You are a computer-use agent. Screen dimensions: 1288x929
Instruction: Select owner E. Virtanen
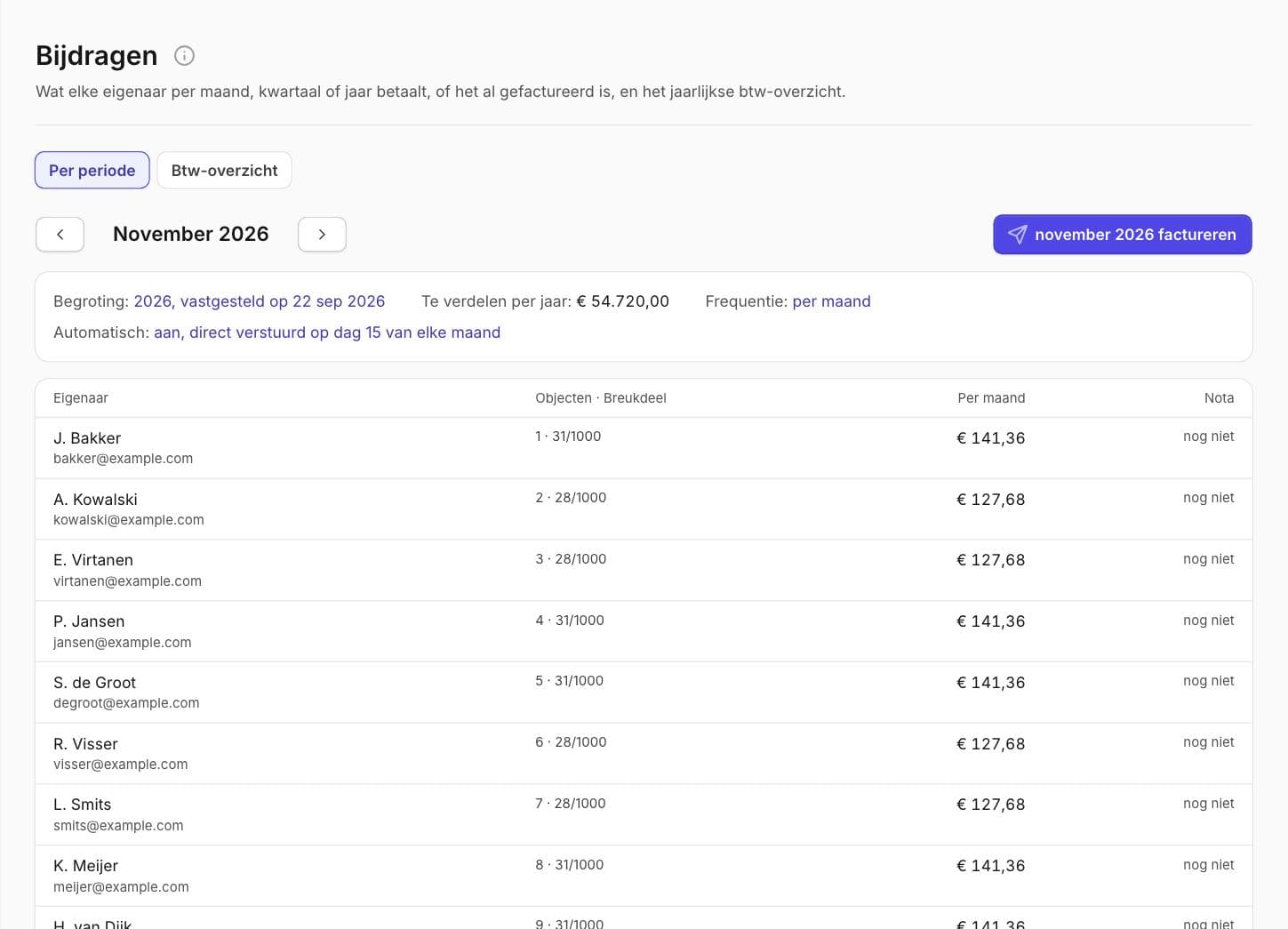(x=93, y=560)
